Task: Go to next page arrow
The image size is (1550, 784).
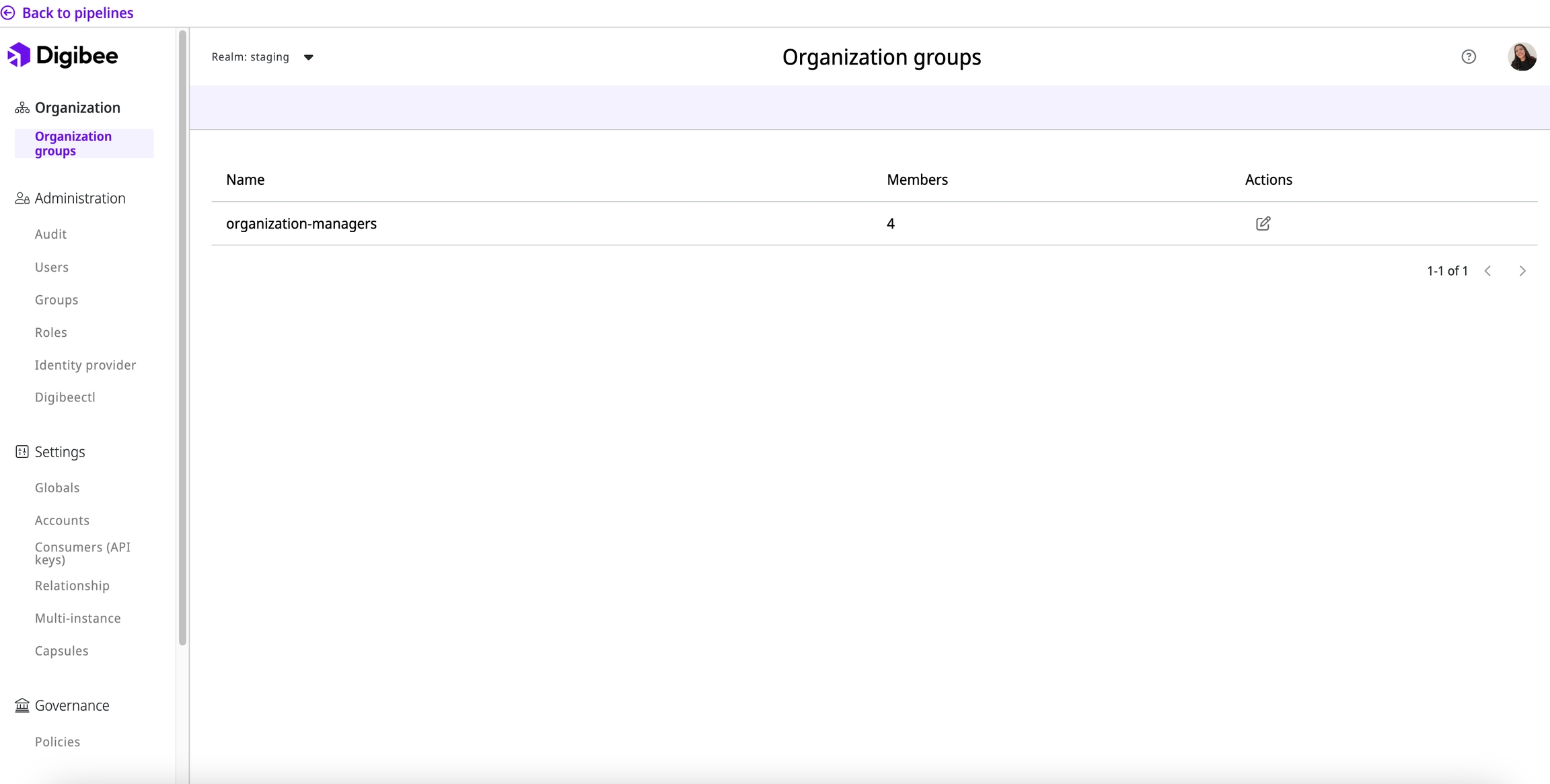Action: pos(1522,271)
